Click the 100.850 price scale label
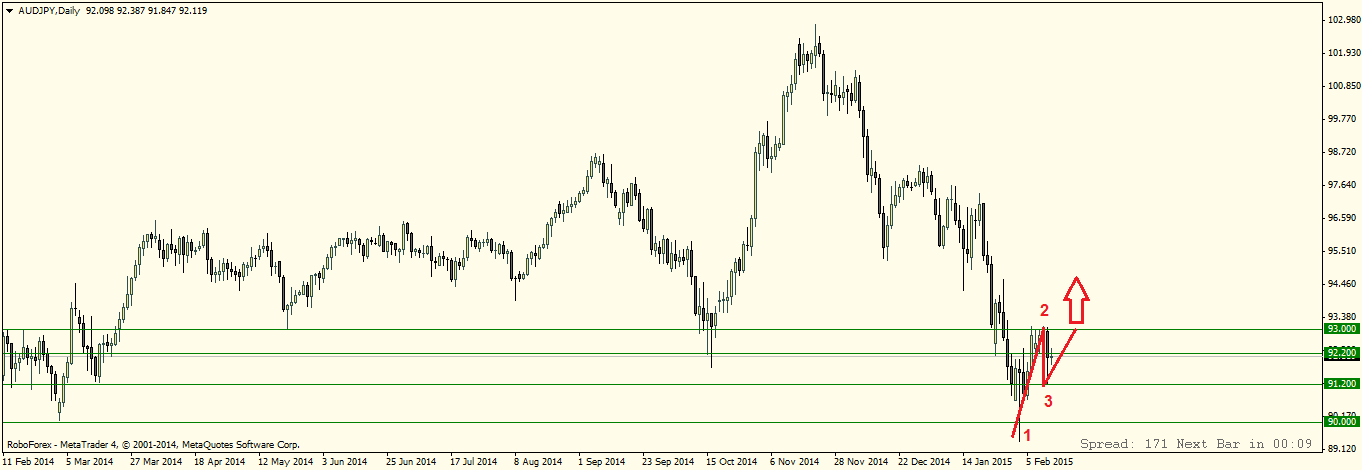1362x470 pixels. 1342,86
